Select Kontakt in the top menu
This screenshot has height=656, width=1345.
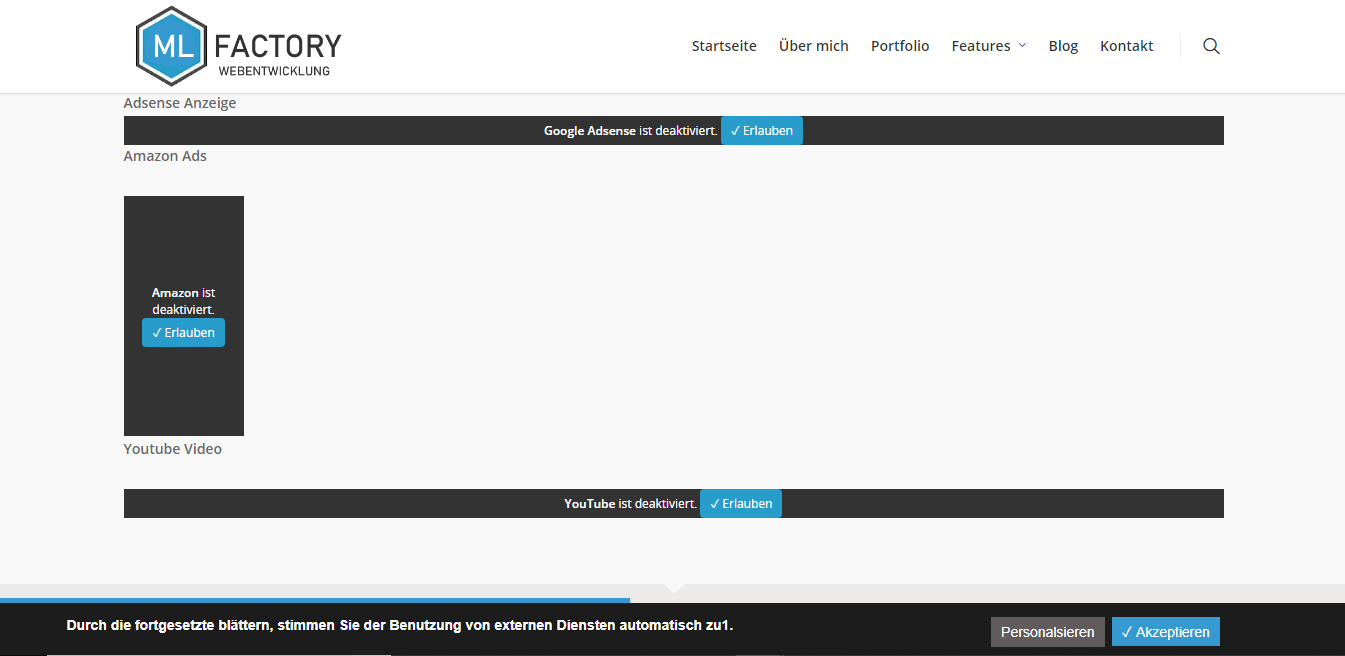(x=1126, y=46)
